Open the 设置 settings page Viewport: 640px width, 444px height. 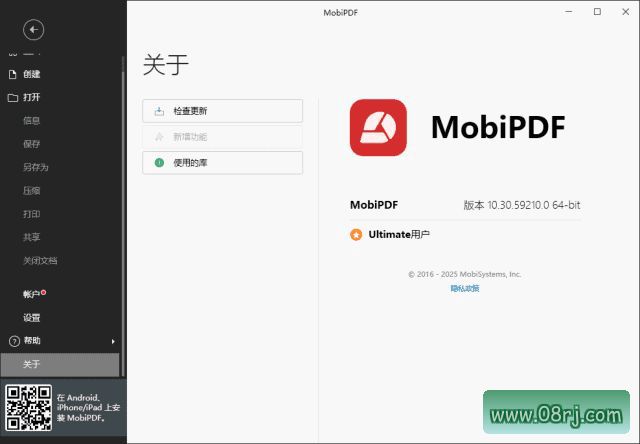[32, 318]
